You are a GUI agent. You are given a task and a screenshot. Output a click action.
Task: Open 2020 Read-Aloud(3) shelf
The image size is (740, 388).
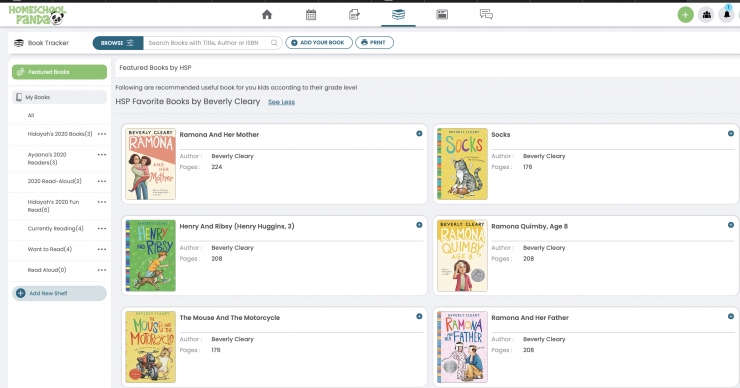[54, 181]
